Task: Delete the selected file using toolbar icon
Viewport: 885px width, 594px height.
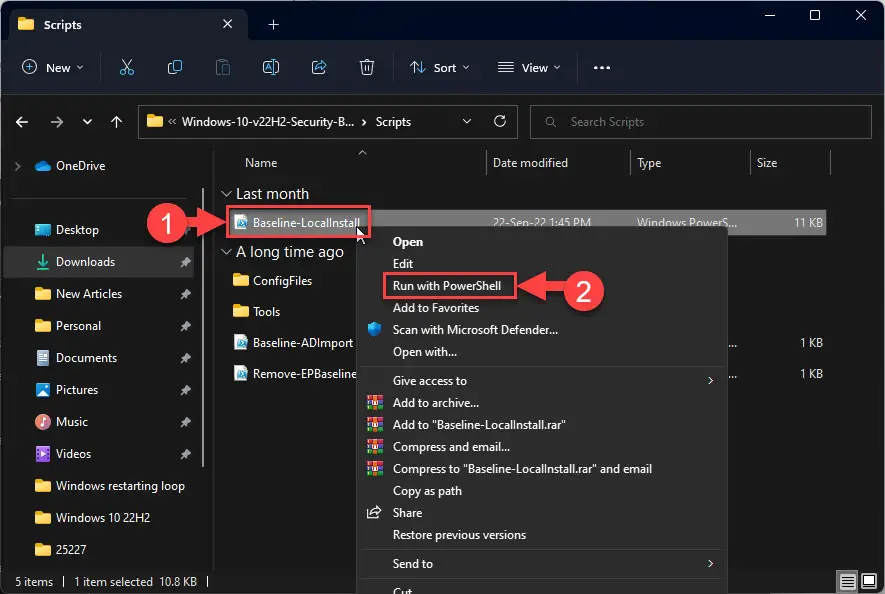Action: click(x=367, y=67)
